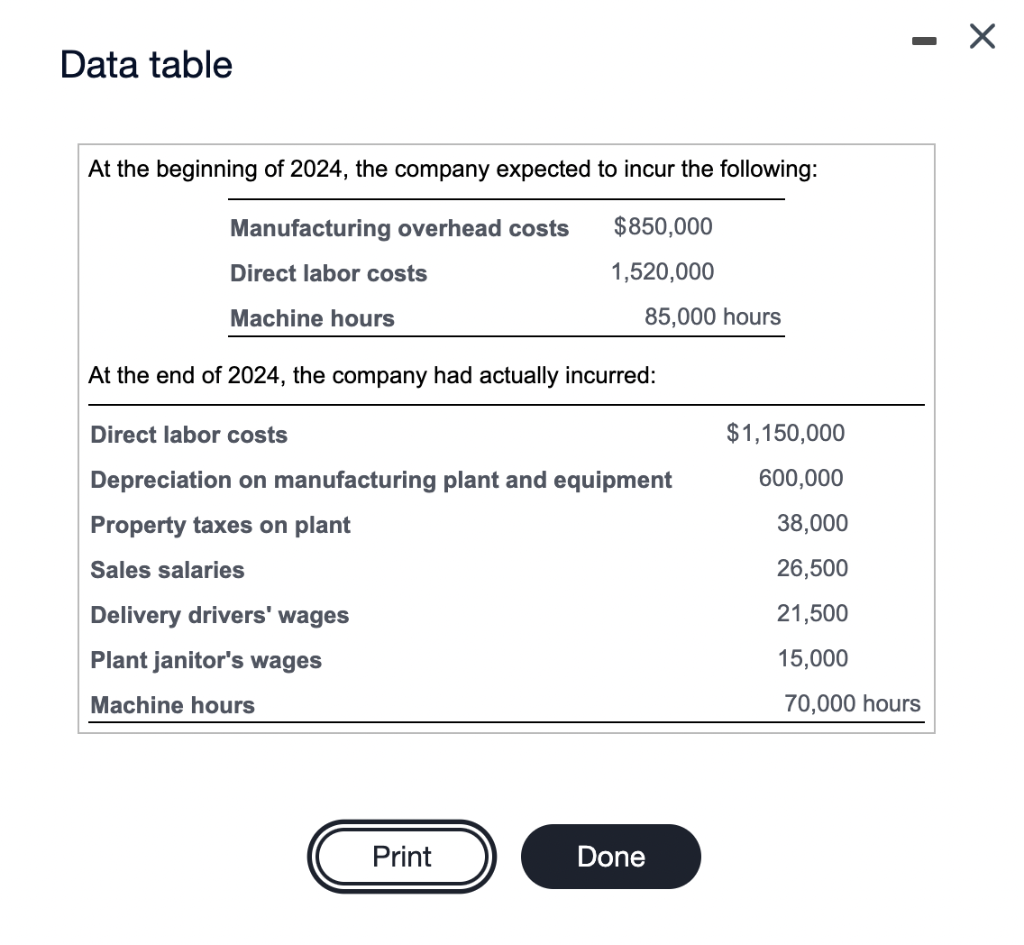Select the Direct labor costs expected row
Viewport: 1024px width, 945px height.
(328, 273)
